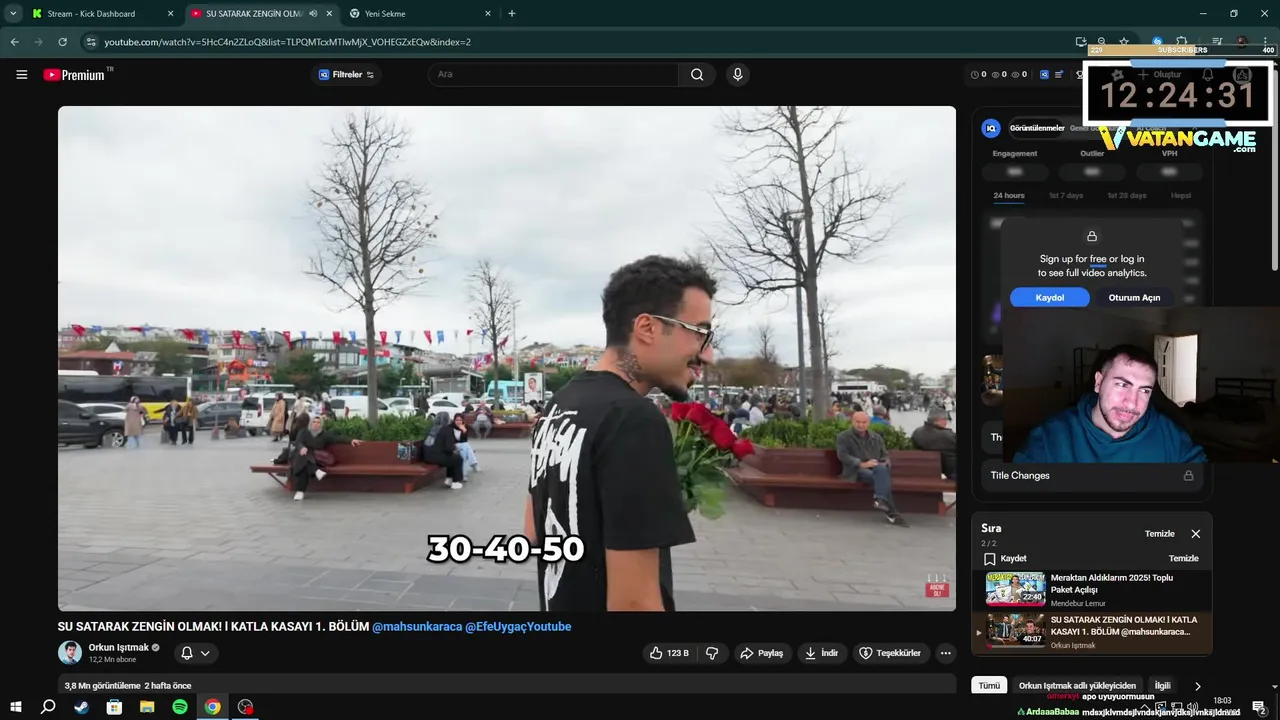The image size is (1280, 720).
Task: Open the vidIQ Filtreler filter button
Action: click(x=346, y=74)
